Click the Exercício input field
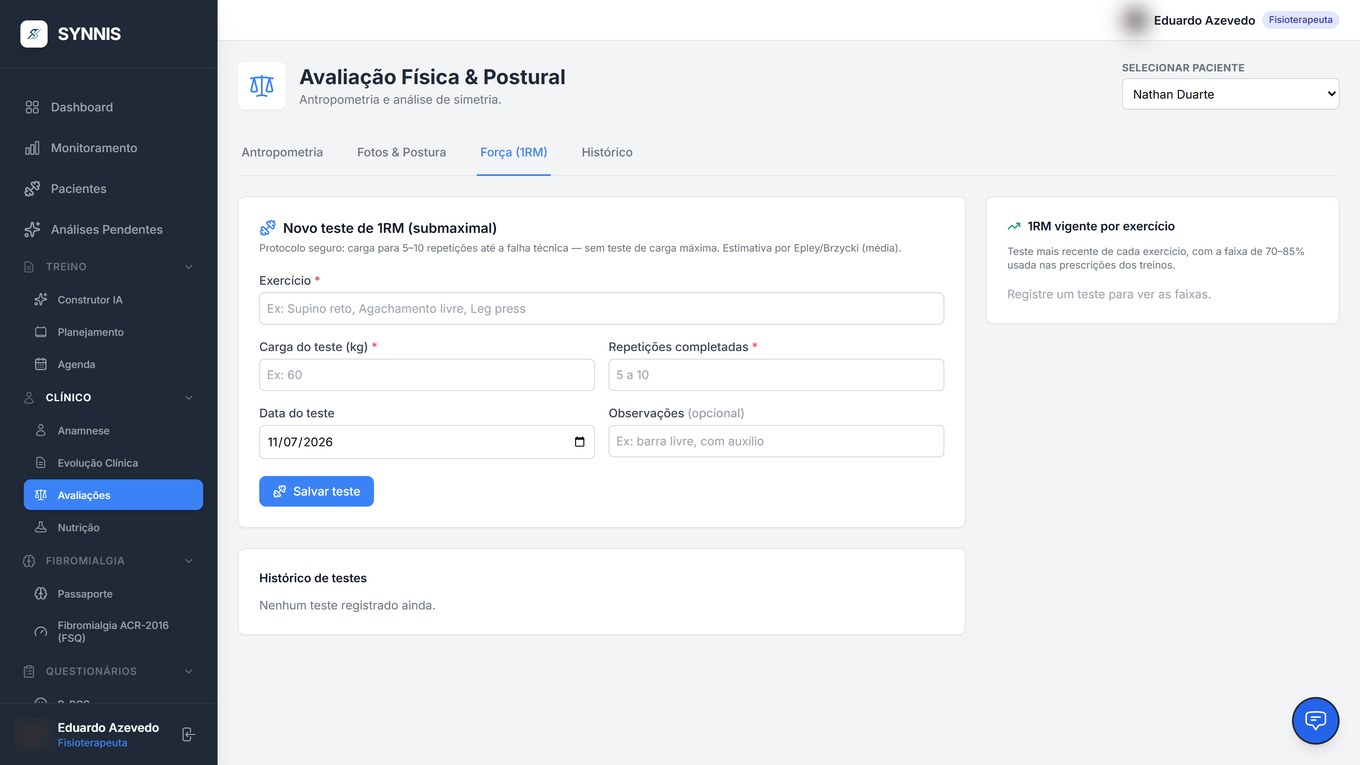Screen dimensions: 1360x765 601,309
